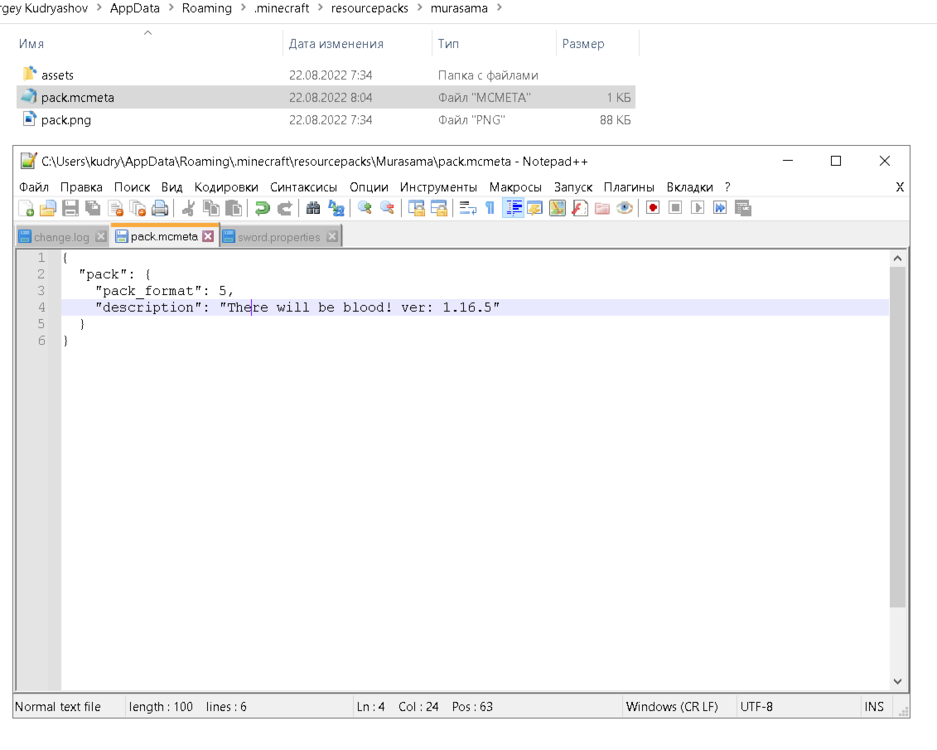Switch to the sword.properties tab
The height and width of the screenshot is (750, 937).
(278, 237)
